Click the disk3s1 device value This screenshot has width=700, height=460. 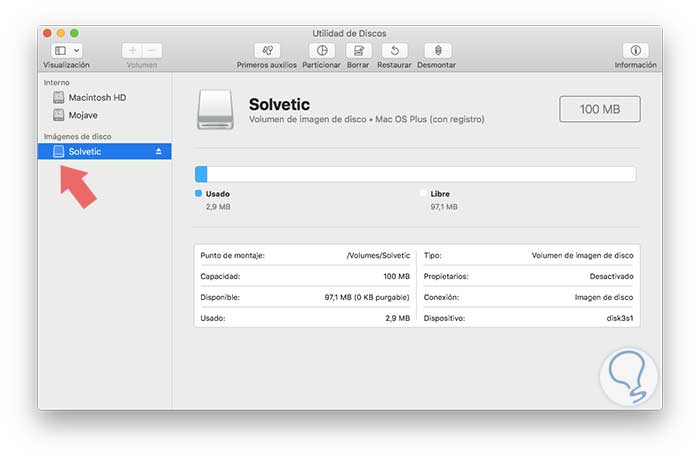click(620, 318)
